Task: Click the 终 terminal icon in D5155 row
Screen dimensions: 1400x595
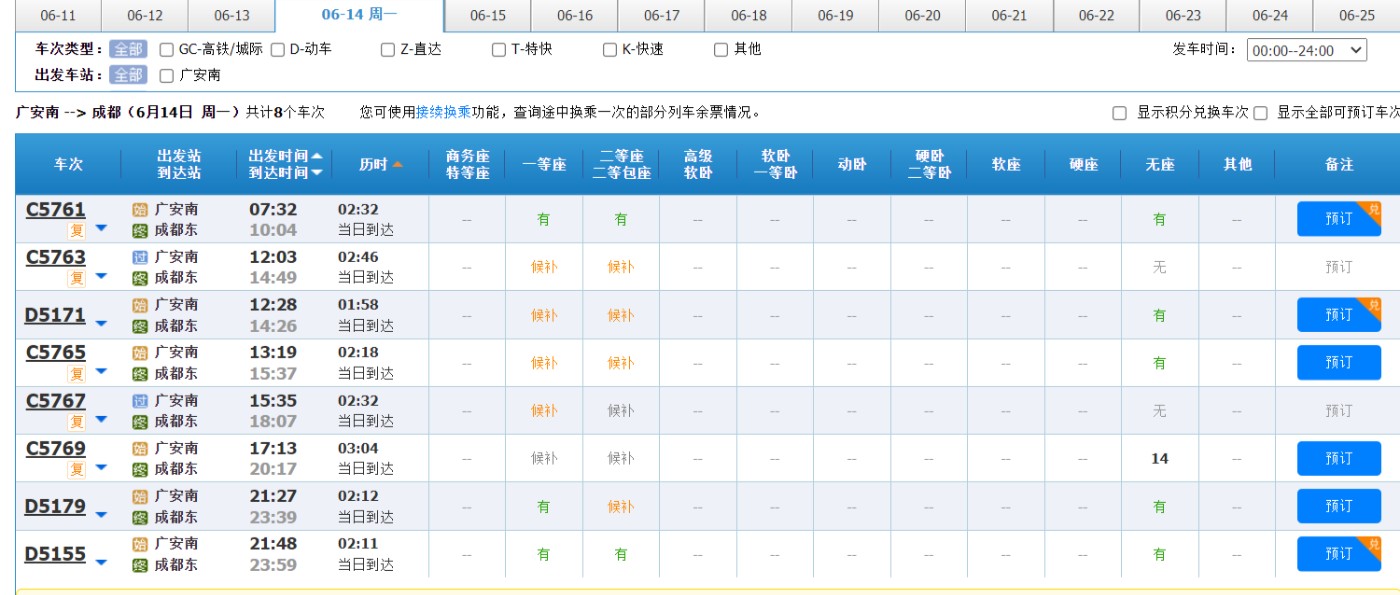Action: 140,565
